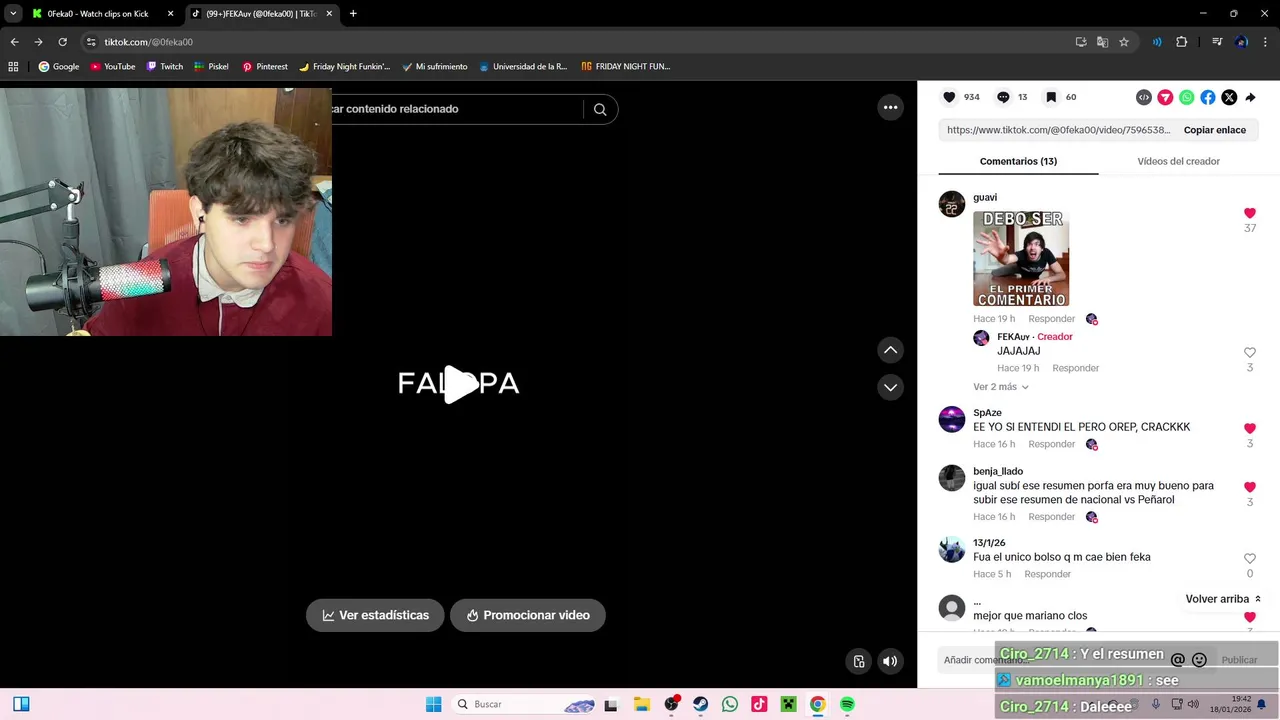Click the auto-scroll icon beside the volume button
The height and width of the screenshot is (720, 1280).
pyautogui.click(x=858, y=661)
